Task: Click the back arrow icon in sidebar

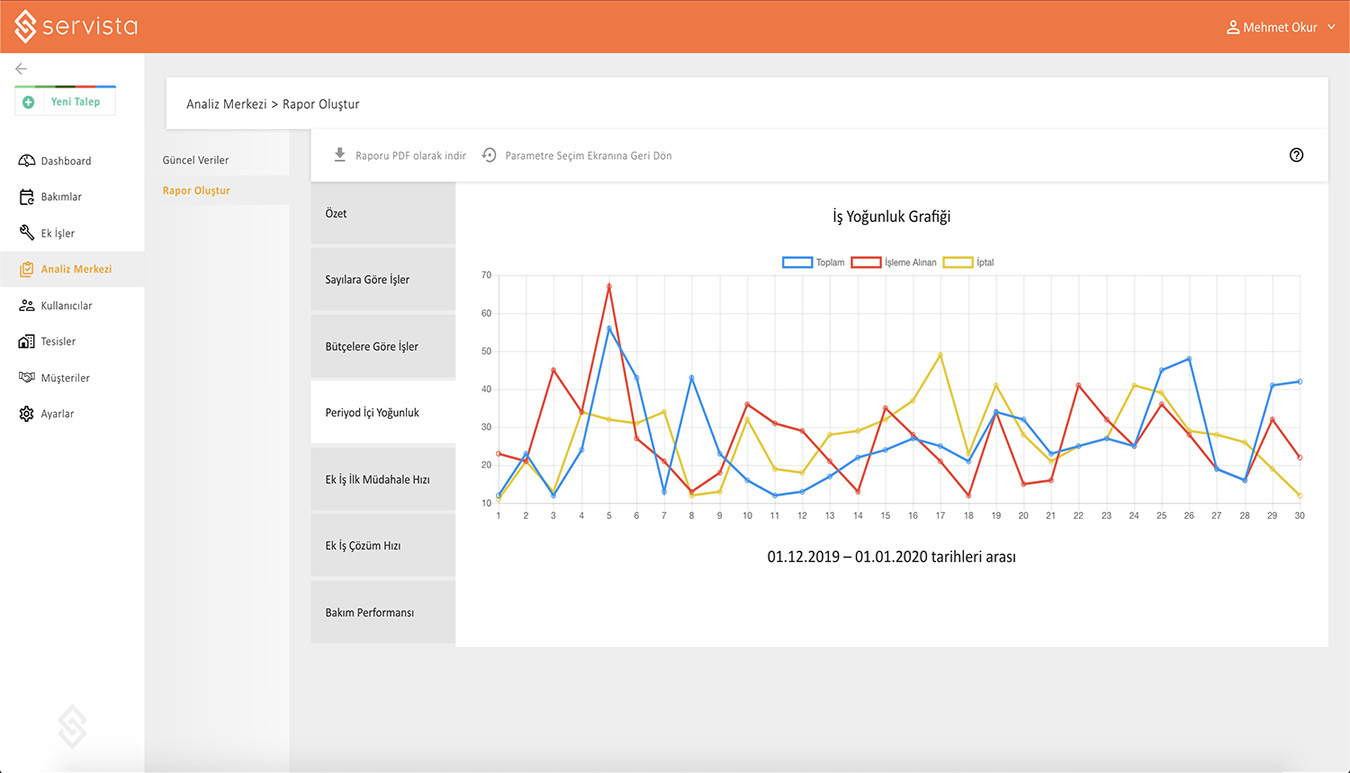Action: point(21,69)
